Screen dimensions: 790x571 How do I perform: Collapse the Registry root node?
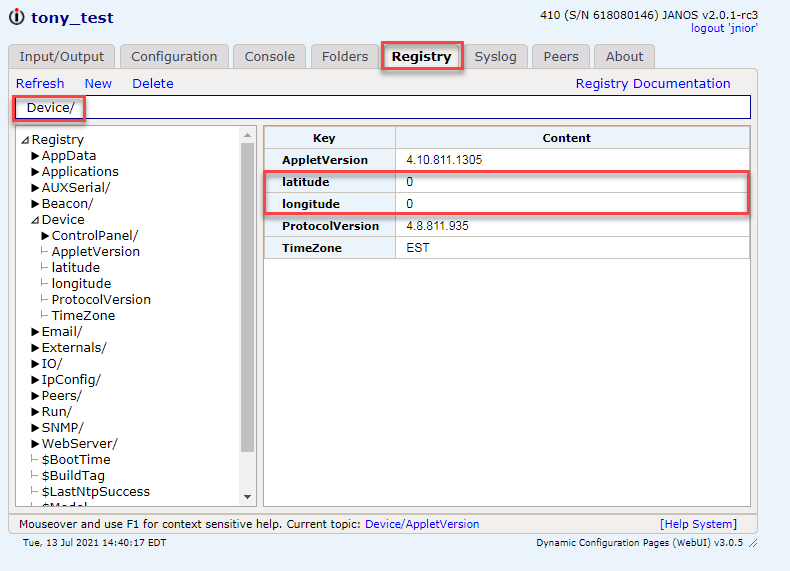click(x=25, y=140)
